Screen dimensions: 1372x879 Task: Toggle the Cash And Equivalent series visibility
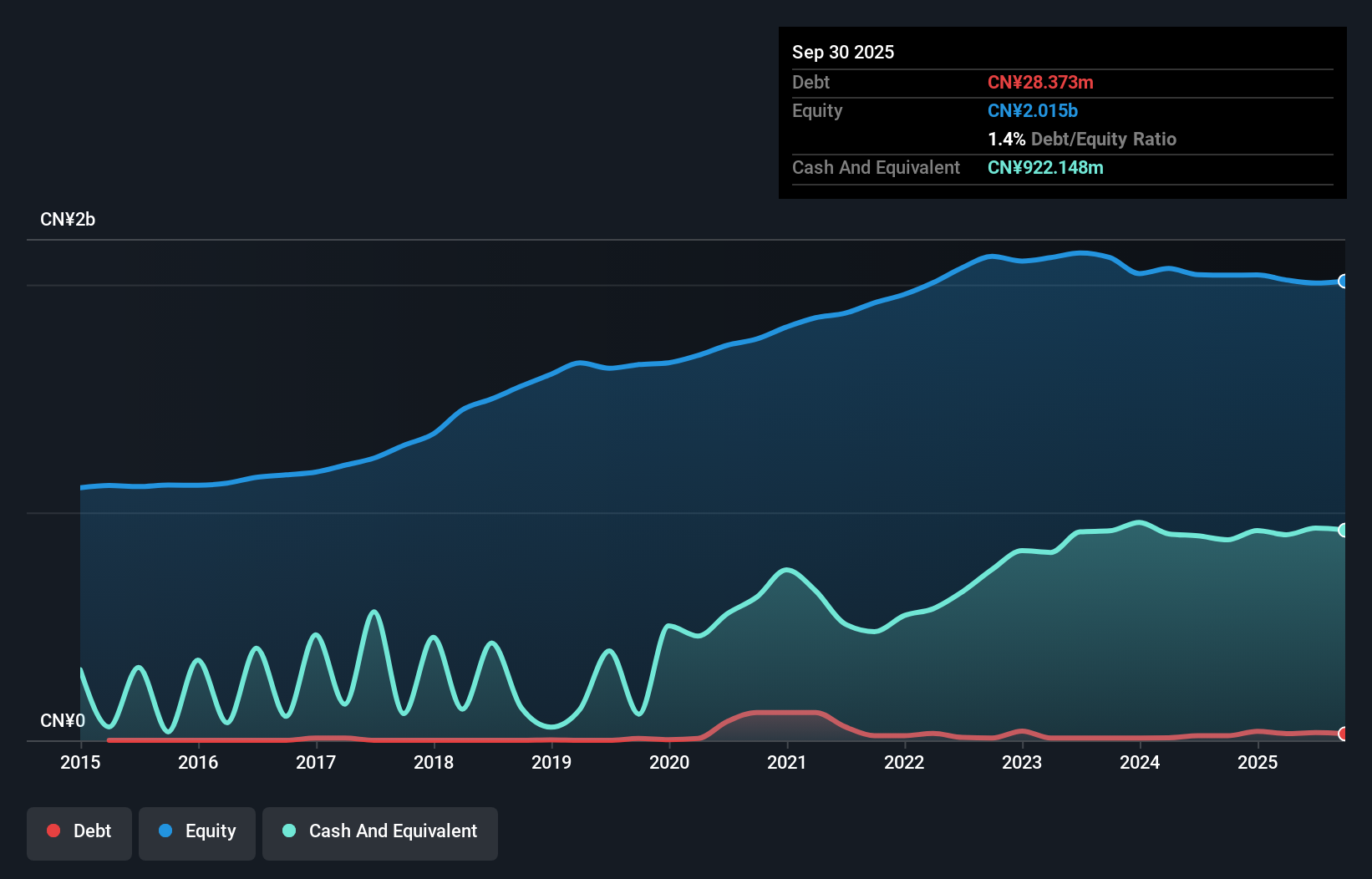tap(380, 833)
